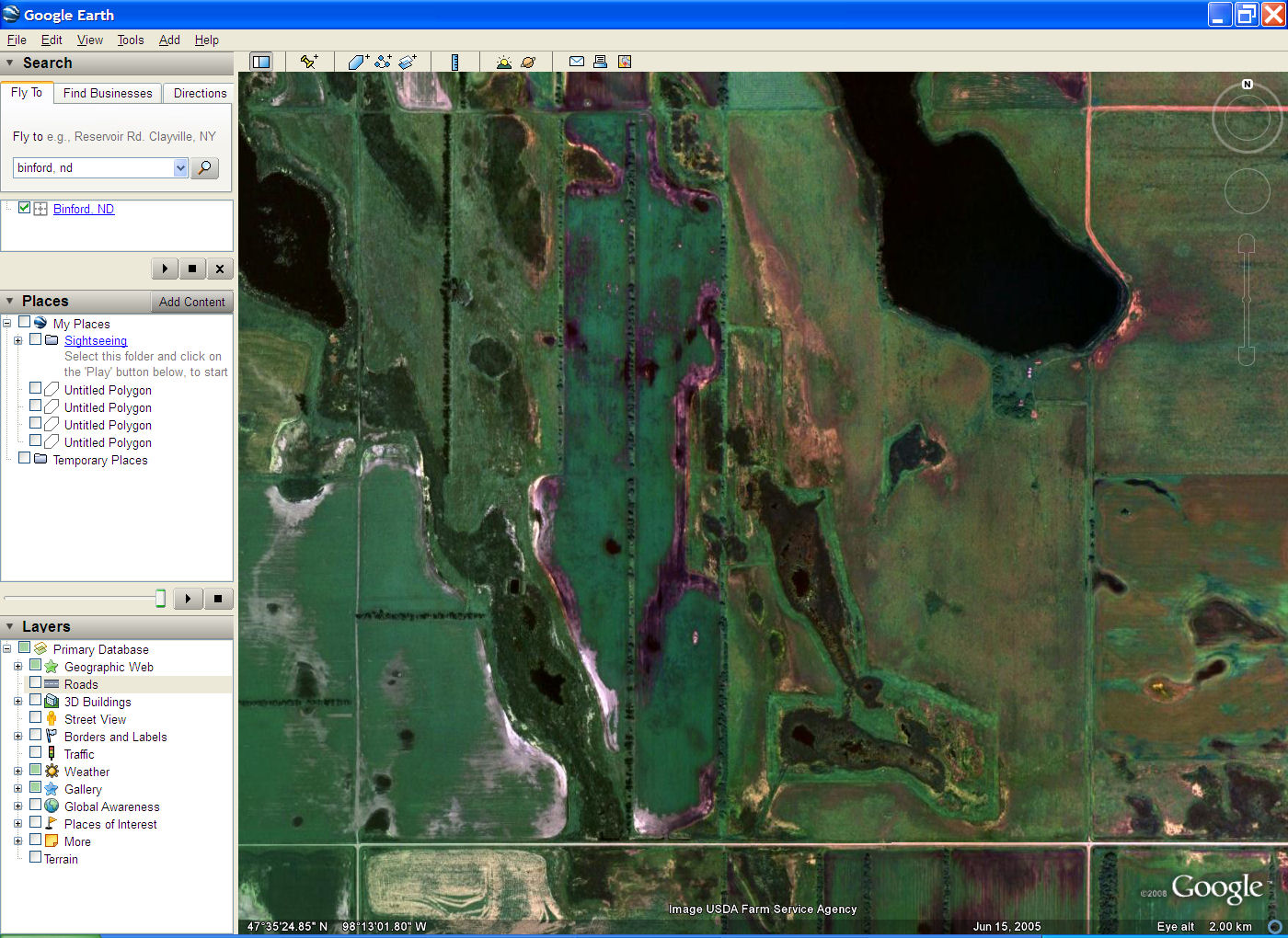This screenshot has height=938, width=1288.
Task: Enable the Roads layer checkbox
Action: click(x=35, y=682)
